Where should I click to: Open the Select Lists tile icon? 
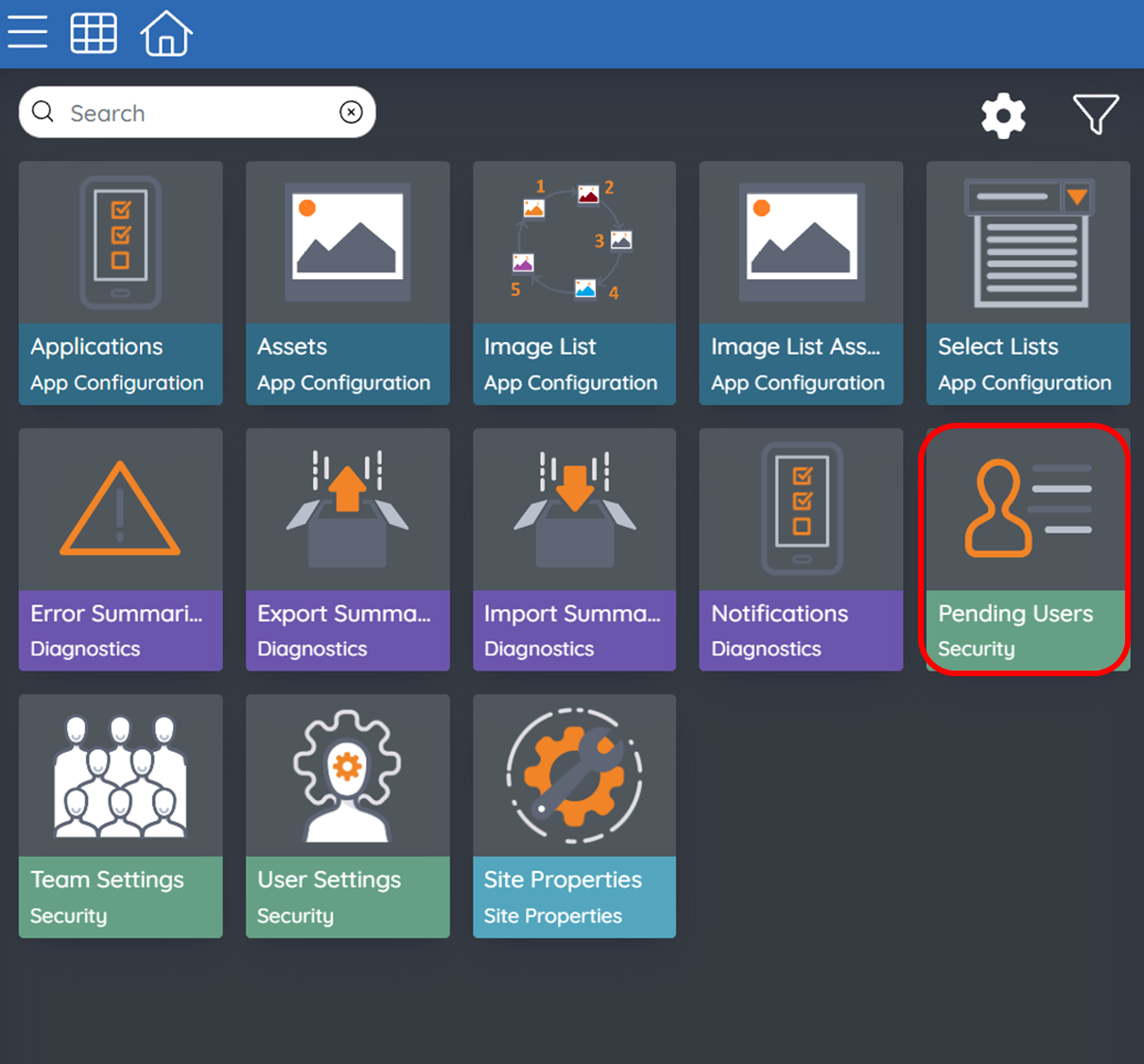[x=1029, y=243]
